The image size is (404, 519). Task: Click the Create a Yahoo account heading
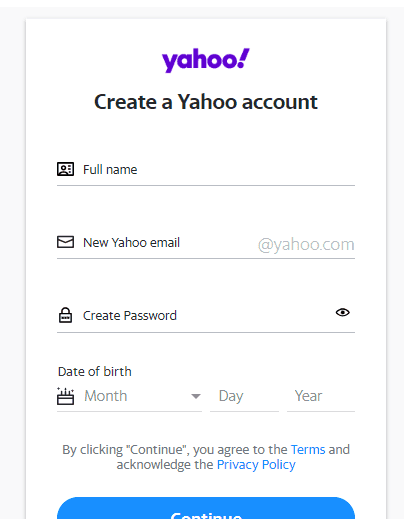(x=206, y=102)
